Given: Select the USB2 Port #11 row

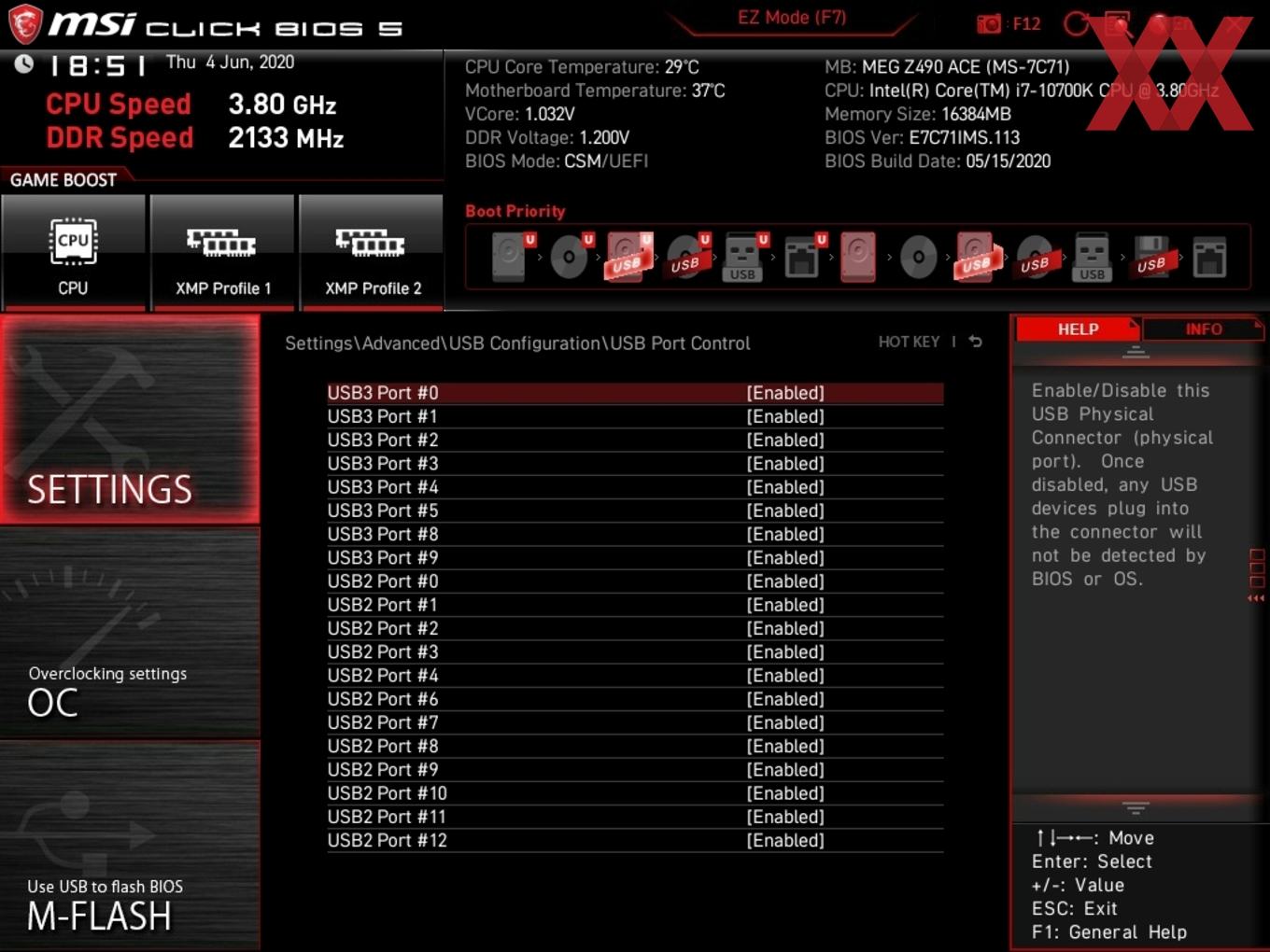Looking at the screenshot, I should (635, 817).
